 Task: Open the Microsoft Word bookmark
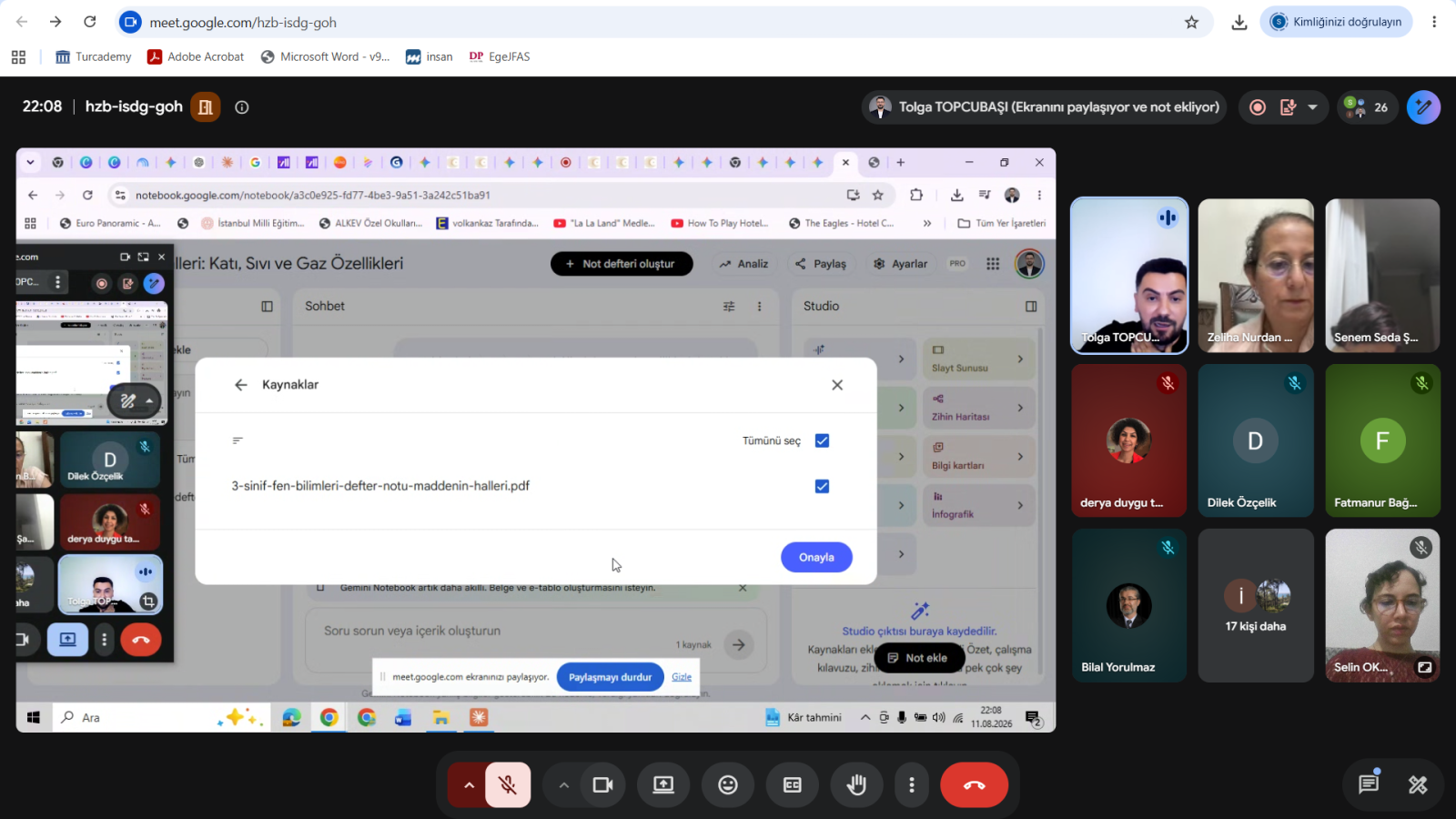[x=325, y=56]
